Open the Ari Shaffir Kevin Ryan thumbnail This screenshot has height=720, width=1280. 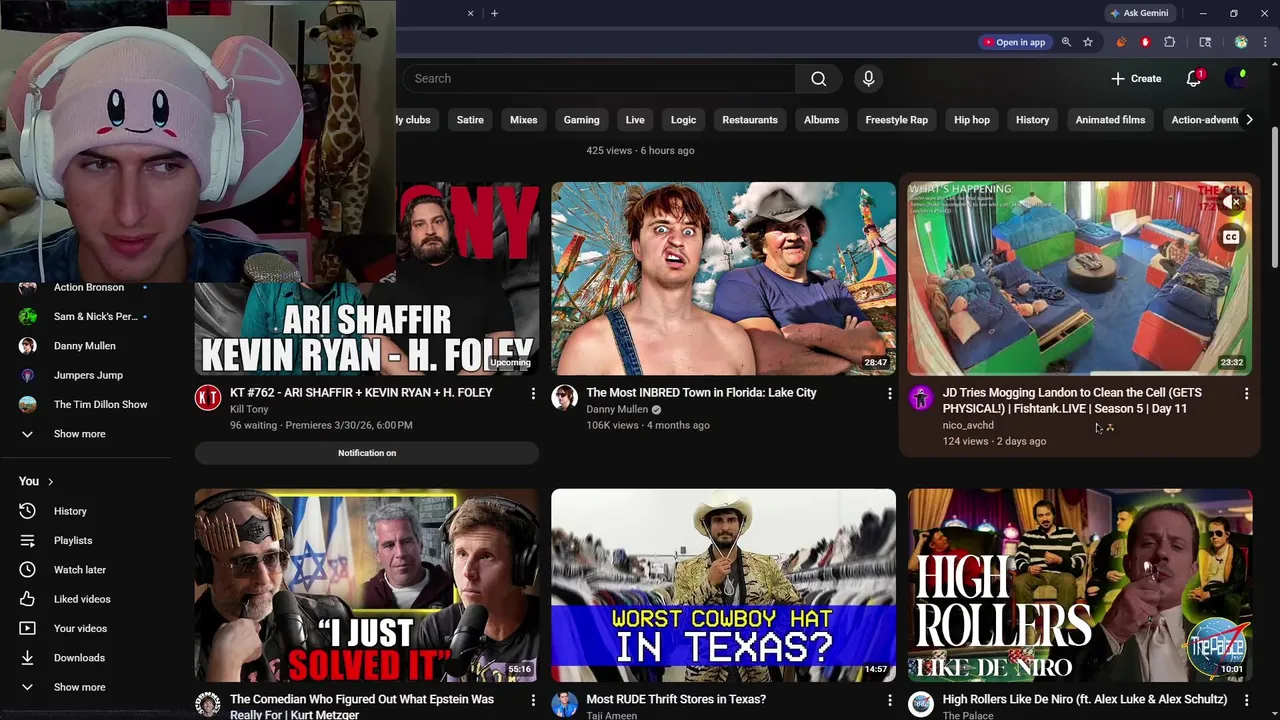pos(367,279)
